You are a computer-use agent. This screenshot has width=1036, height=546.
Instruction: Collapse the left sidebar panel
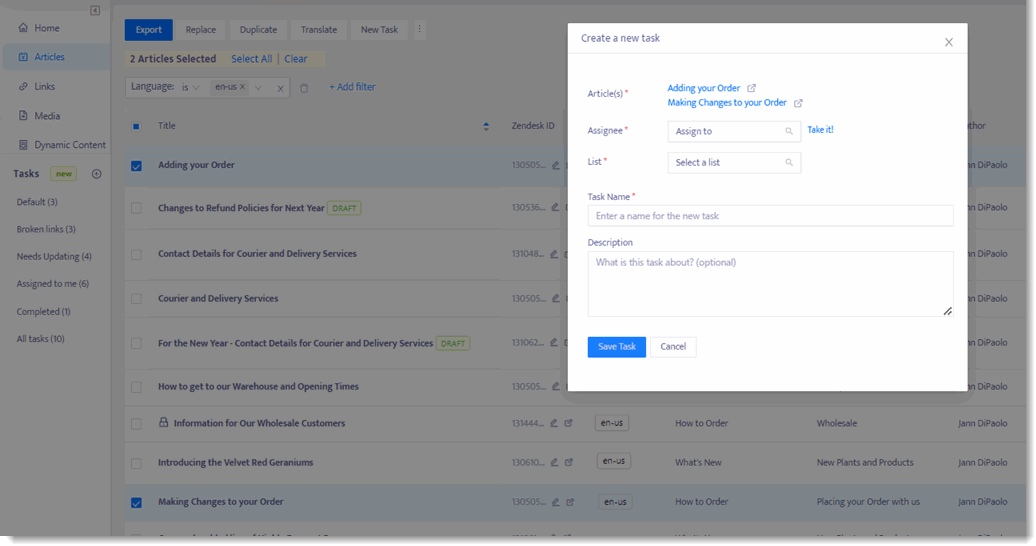coord(95,11)
